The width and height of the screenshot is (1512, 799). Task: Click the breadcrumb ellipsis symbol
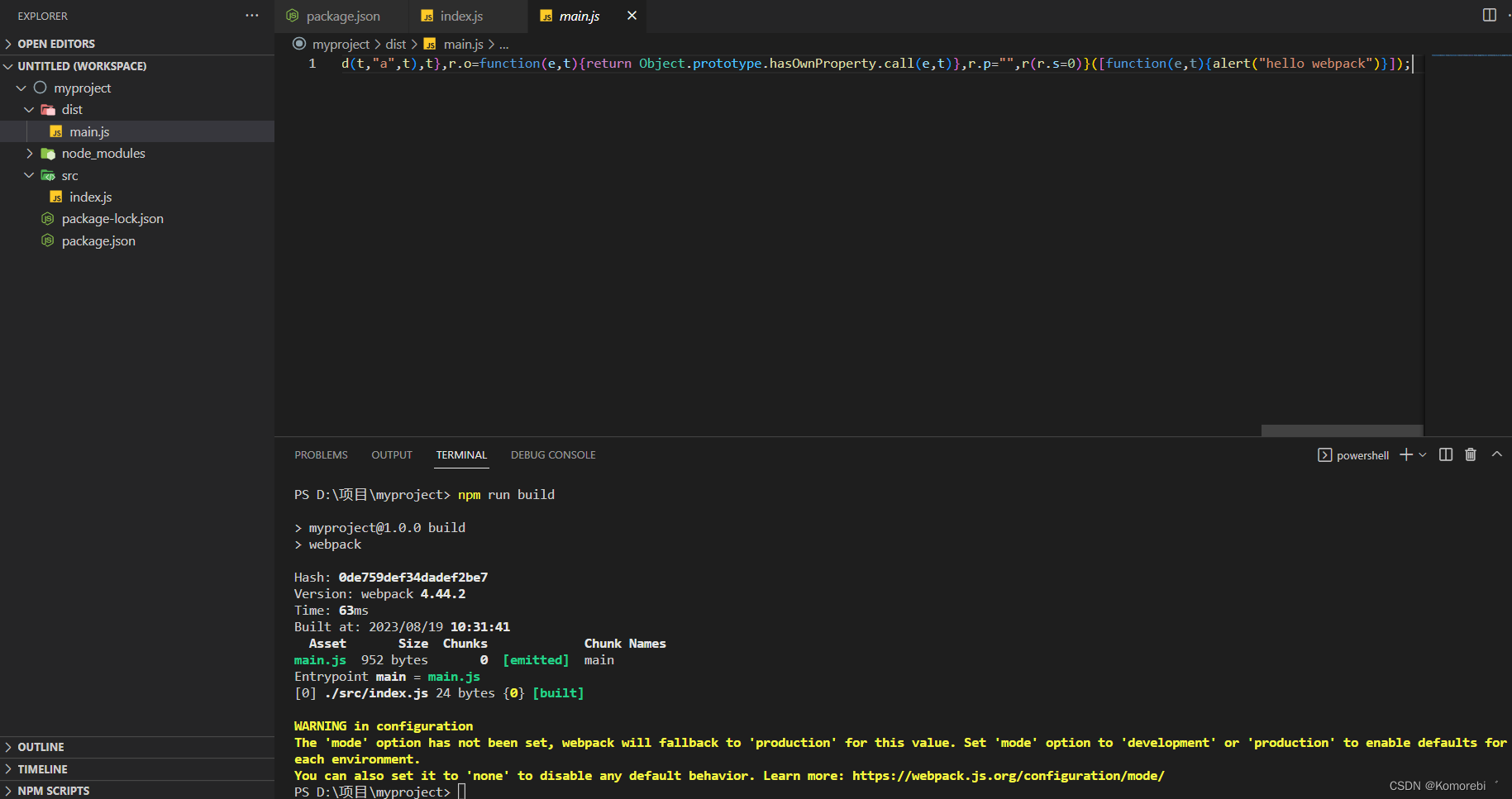504,45
